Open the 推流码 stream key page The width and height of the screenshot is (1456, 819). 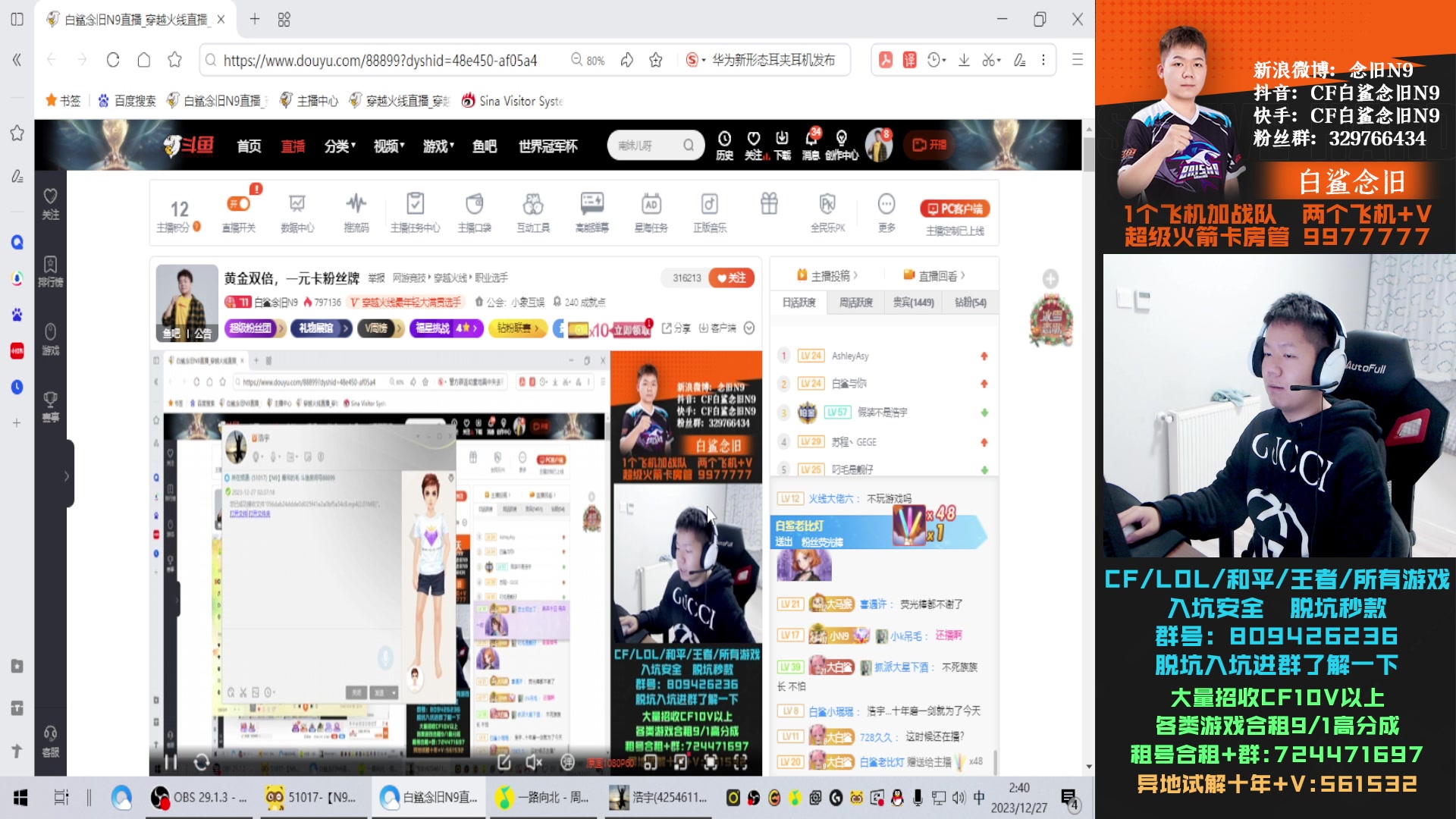click(356, 212)
